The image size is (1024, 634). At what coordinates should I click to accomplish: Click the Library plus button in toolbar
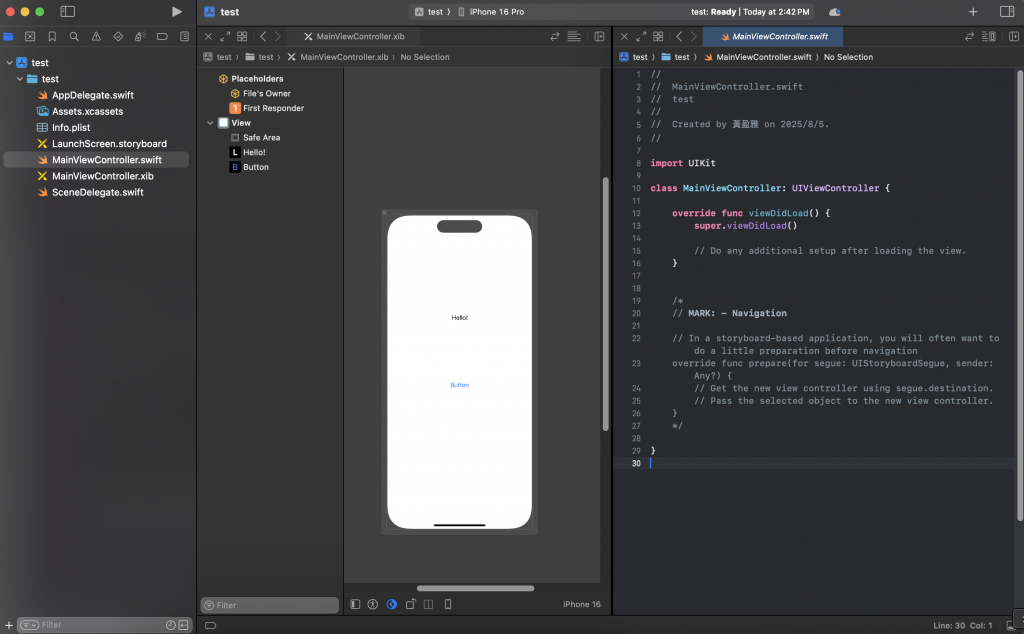973,12
